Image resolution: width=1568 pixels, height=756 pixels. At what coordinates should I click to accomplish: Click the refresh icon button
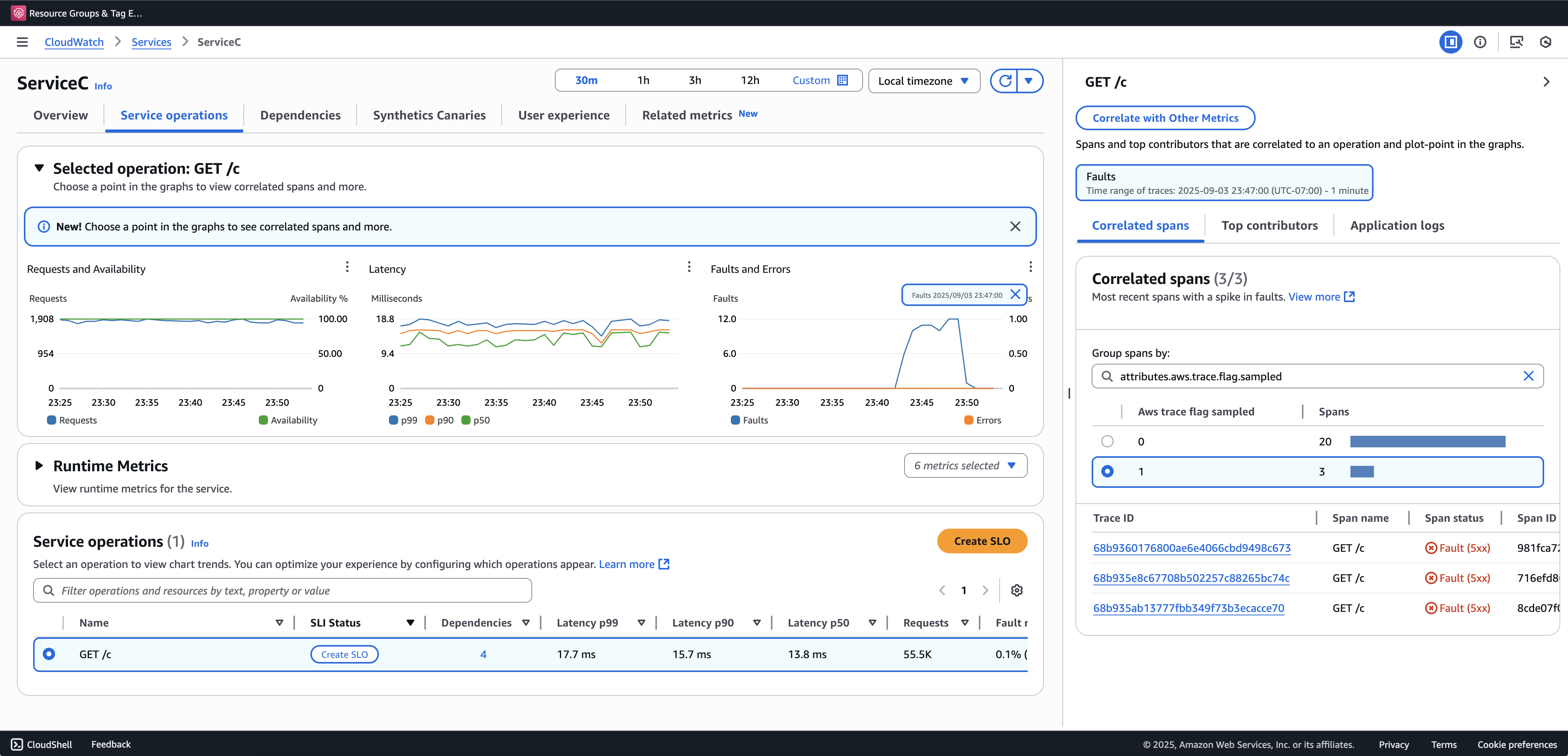point(1005,81)
